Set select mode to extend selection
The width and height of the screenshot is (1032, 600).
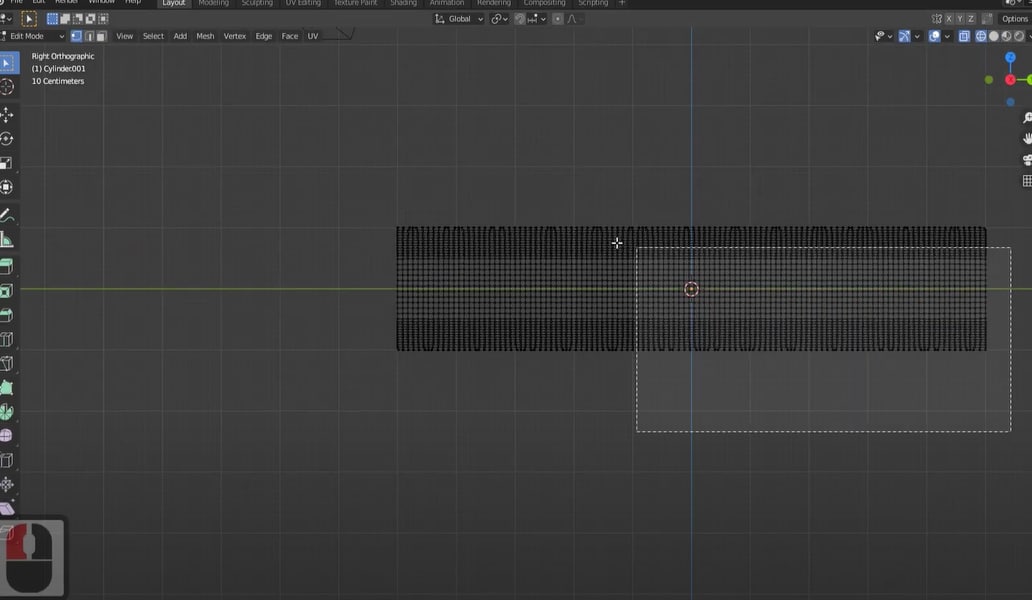pos(65,19)
